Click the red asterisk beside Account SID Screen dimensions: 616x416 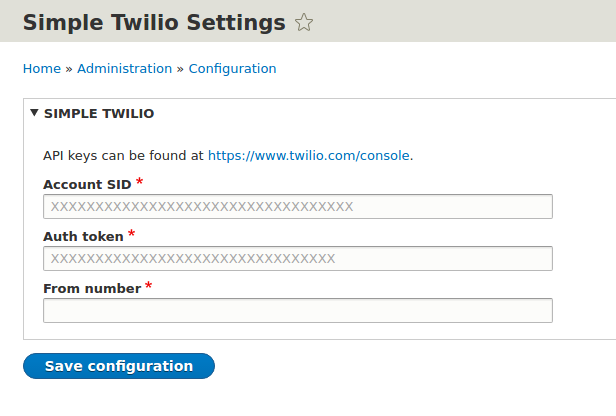(x=139, y=182)
